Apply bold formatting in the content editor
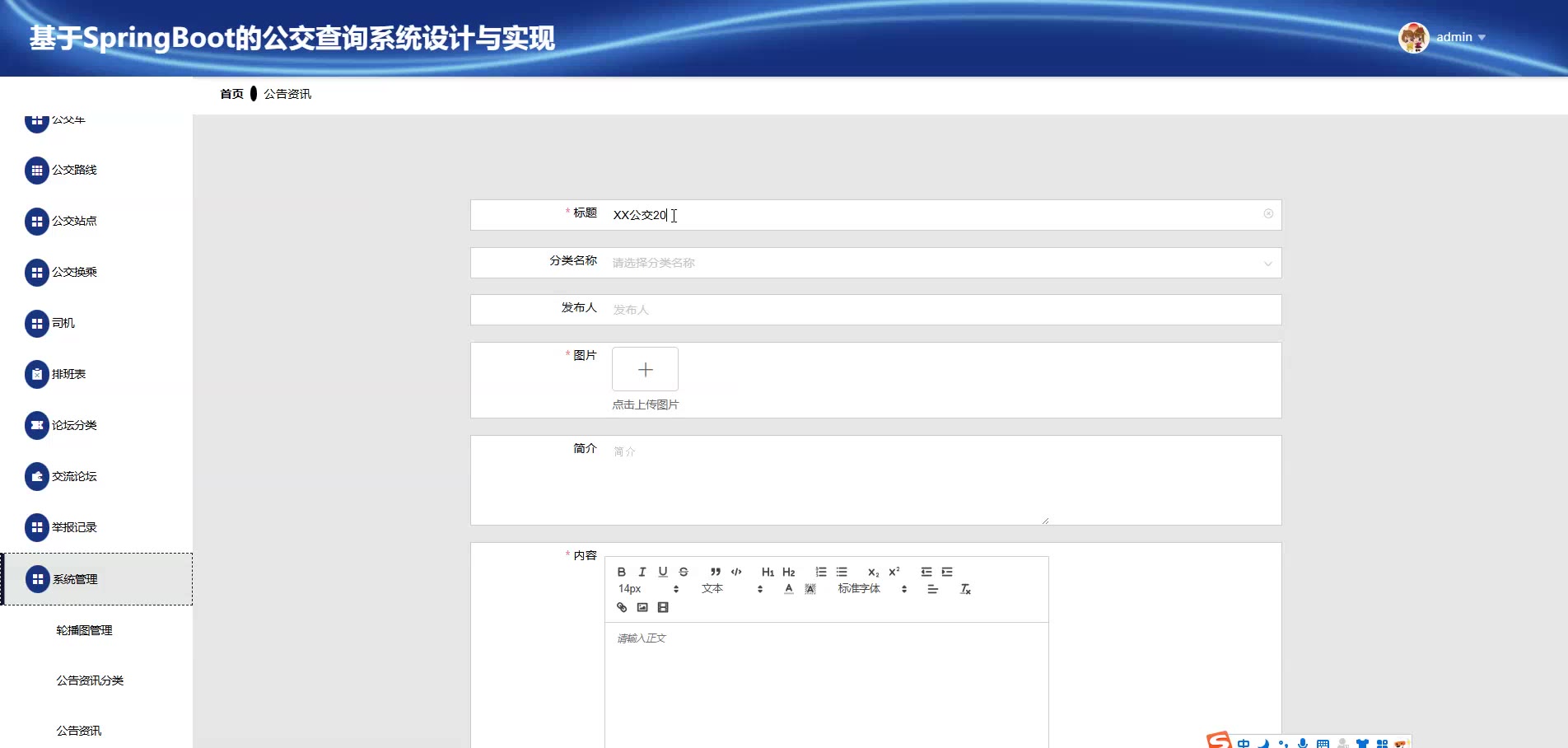The width and height of the screenshot is (1568, 748). click(622, 572)
